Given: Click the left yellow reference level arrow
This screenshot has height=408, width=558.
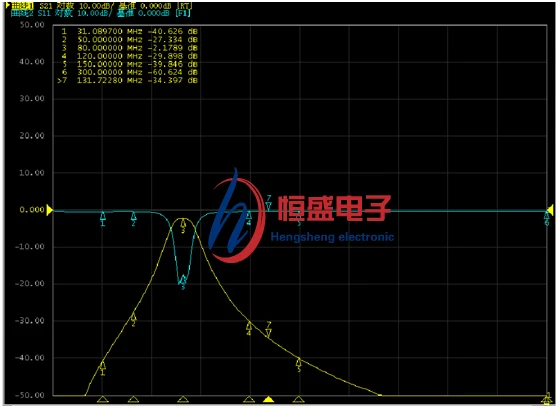Looking at the screenshot, I should (x=49, y=210).
